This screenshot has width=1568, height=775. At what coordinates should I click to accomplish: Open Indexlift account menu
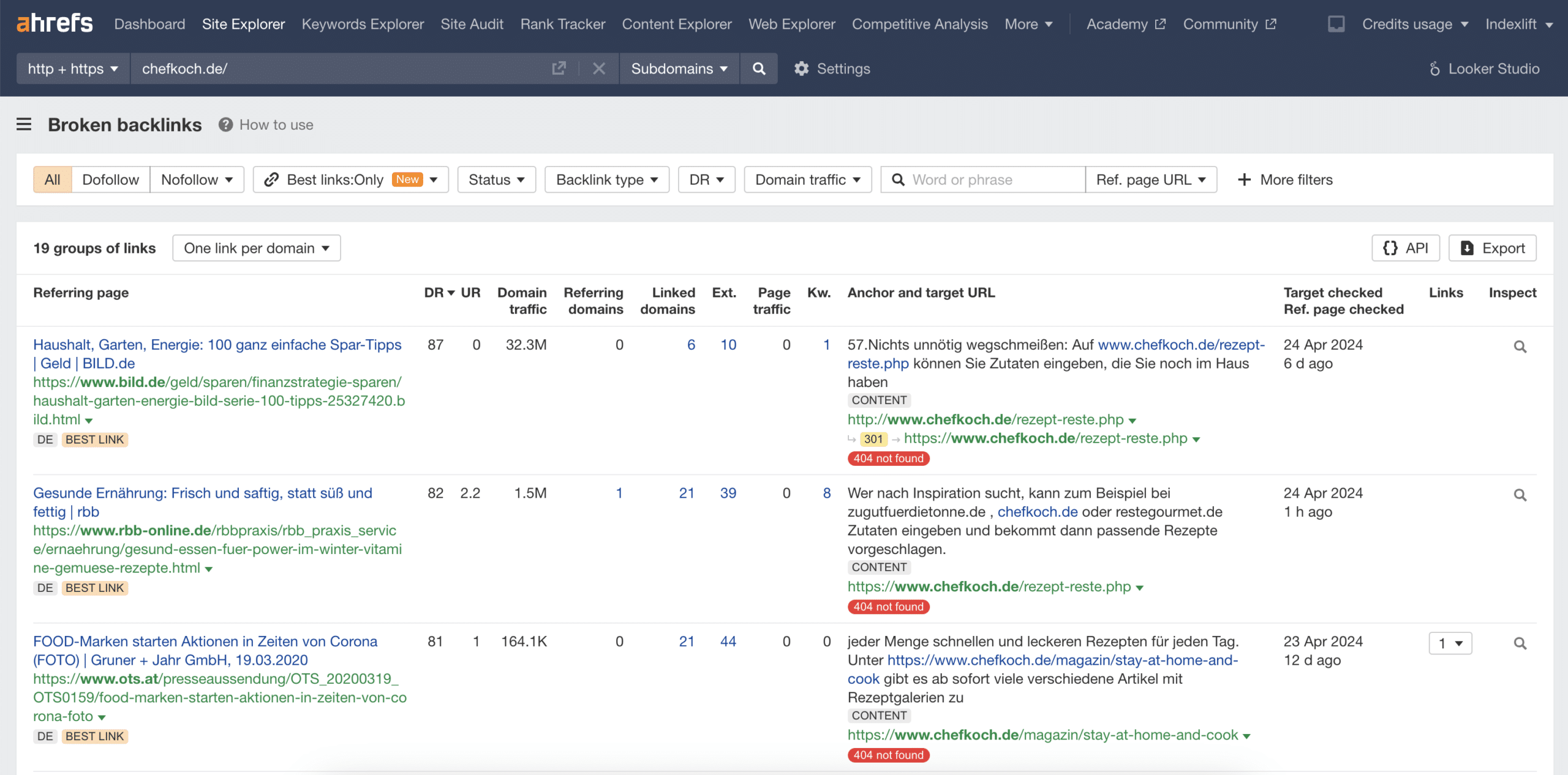[x=1518, y=24]
